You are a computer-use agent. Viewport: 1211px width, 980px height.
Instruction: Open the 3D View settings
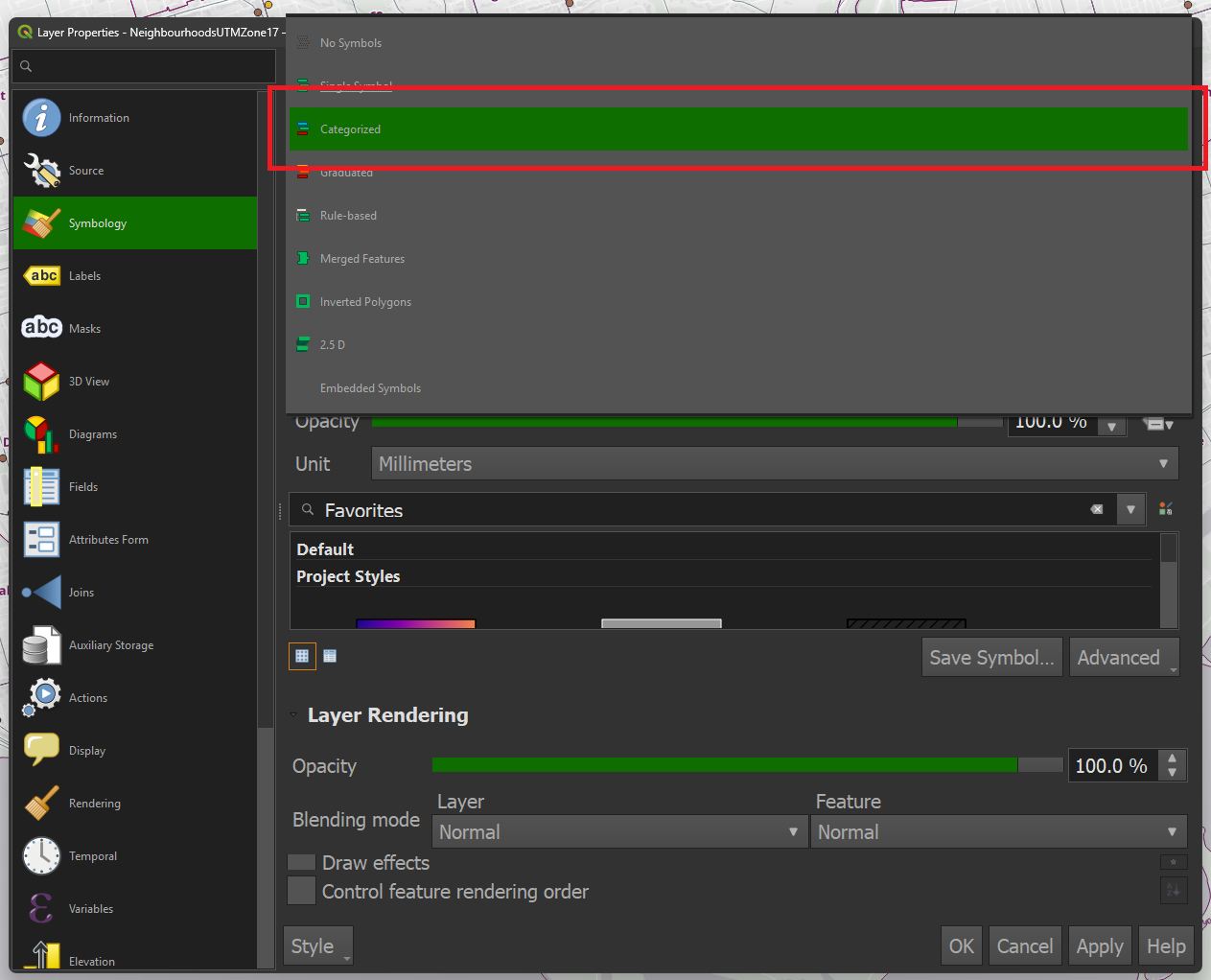(x=135, y=382)
